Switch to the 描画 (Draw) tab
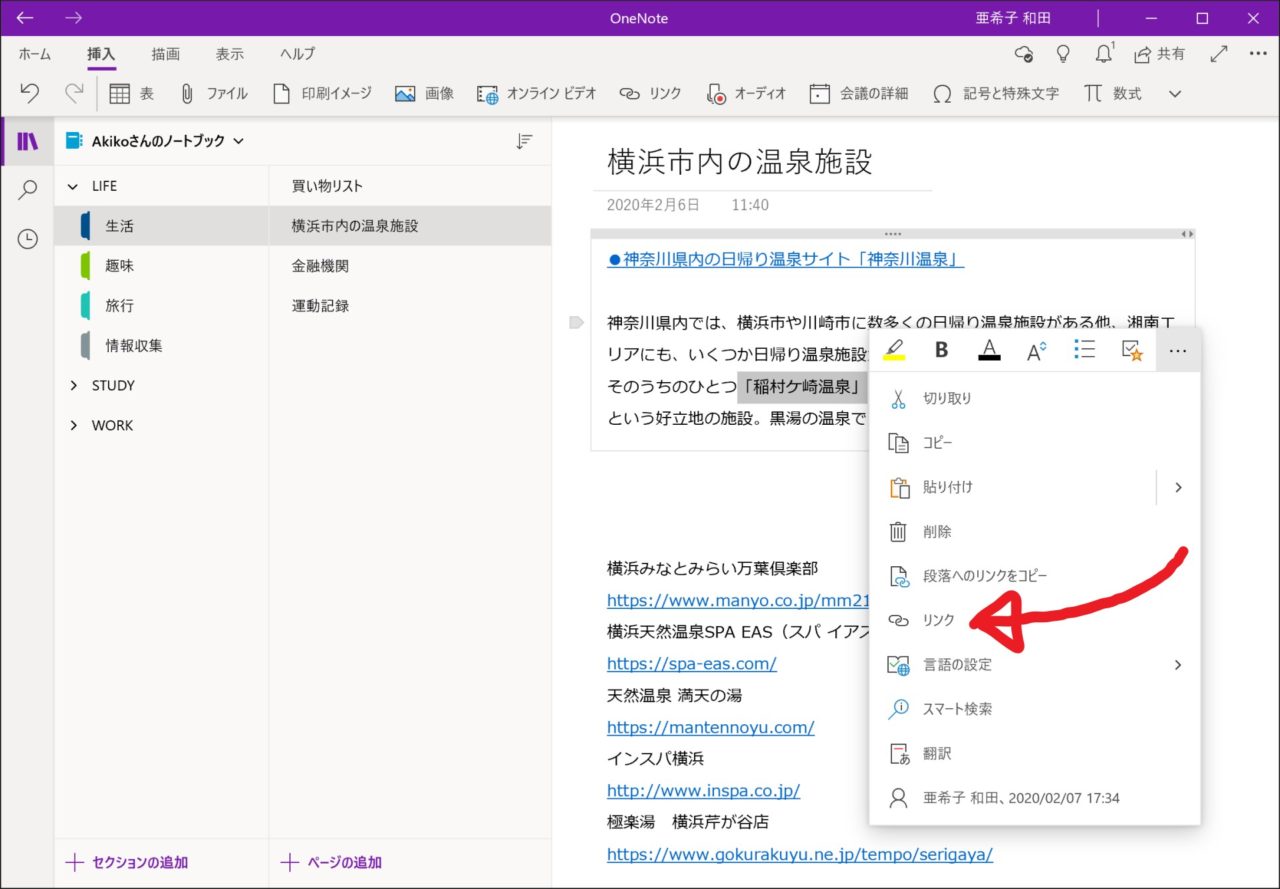1280x889 pixels. click(x=166, y=54)
